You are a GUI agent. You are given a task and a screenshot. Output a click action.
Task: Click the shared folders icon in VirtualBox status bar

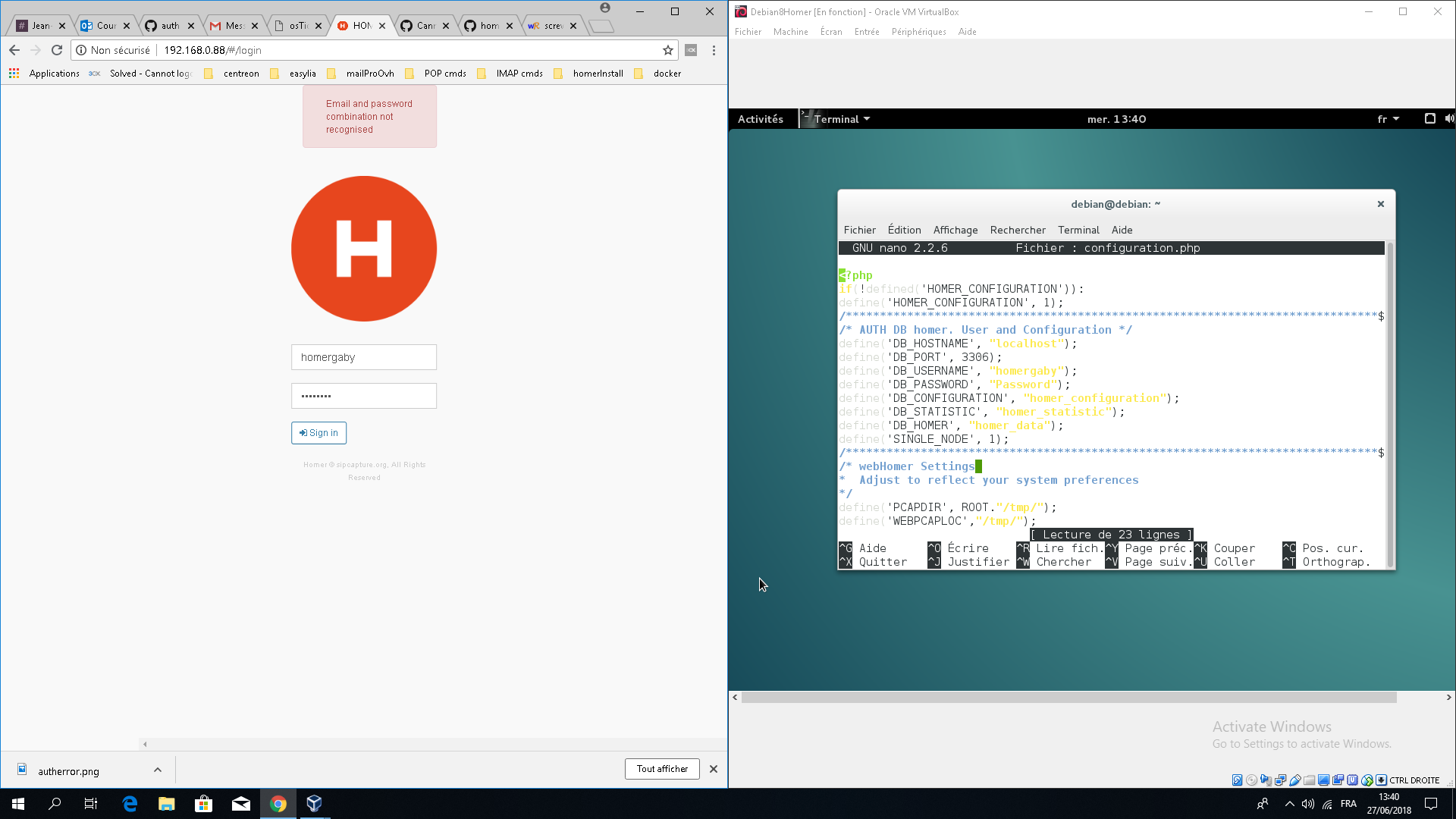pyautogui.click(x=1309, y=780)
